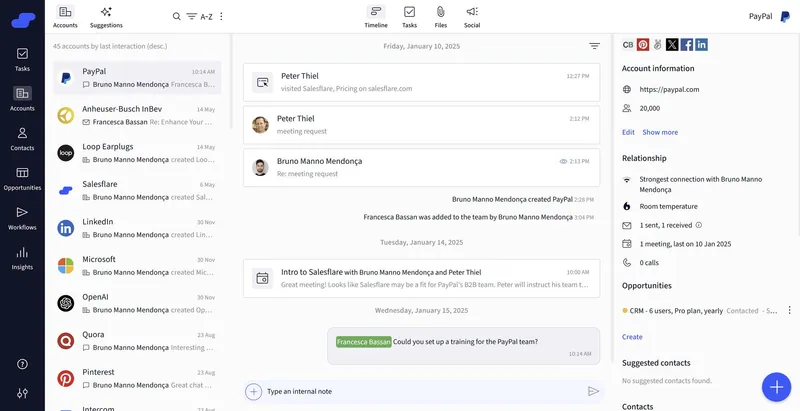Click the email opened eye icon
Screen dimensions: 800x411
[563, 161]
